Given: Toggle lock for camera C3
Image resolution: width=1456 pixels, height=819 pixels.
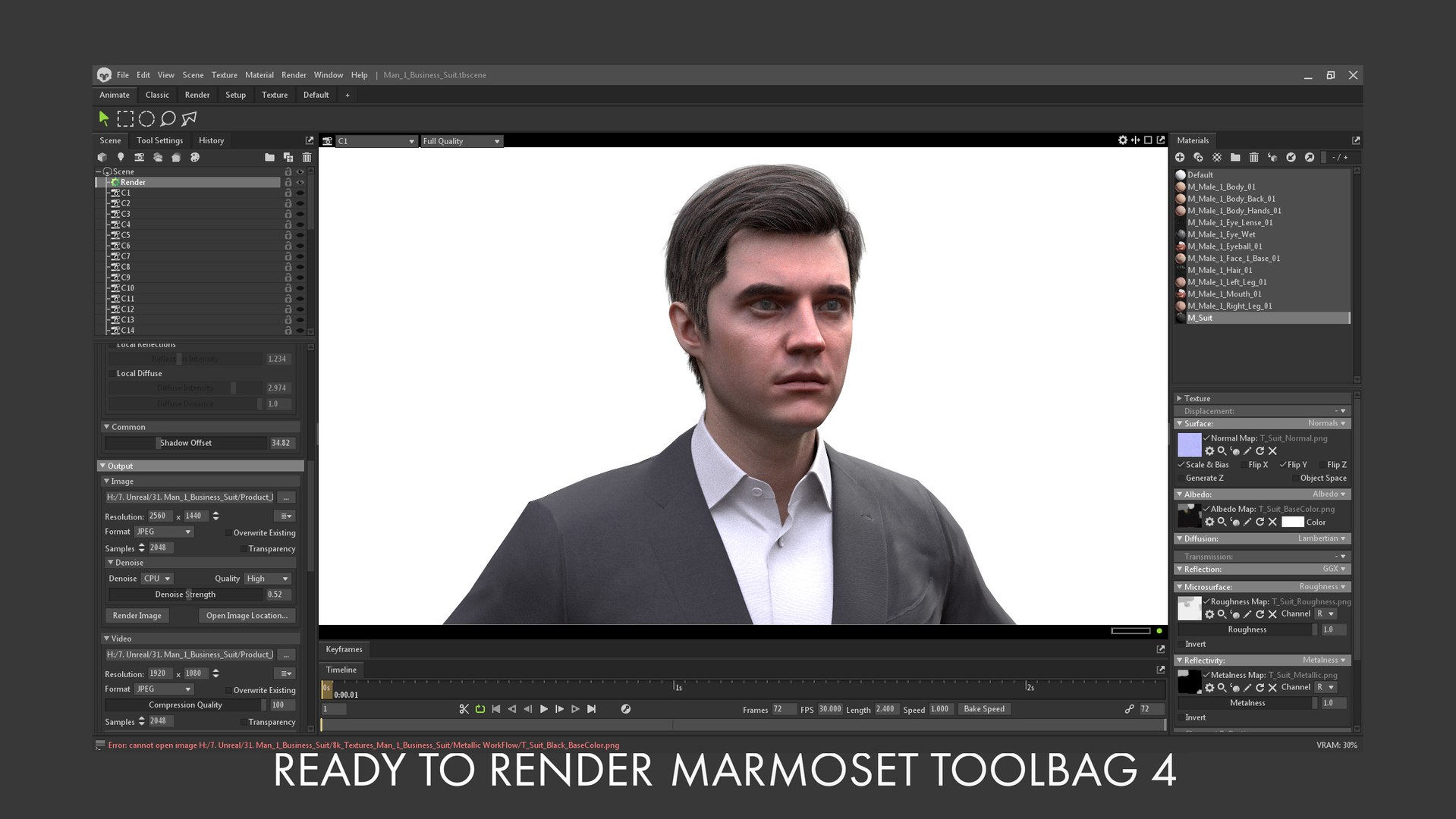Looking at the screenshot, I should [288, 214].
